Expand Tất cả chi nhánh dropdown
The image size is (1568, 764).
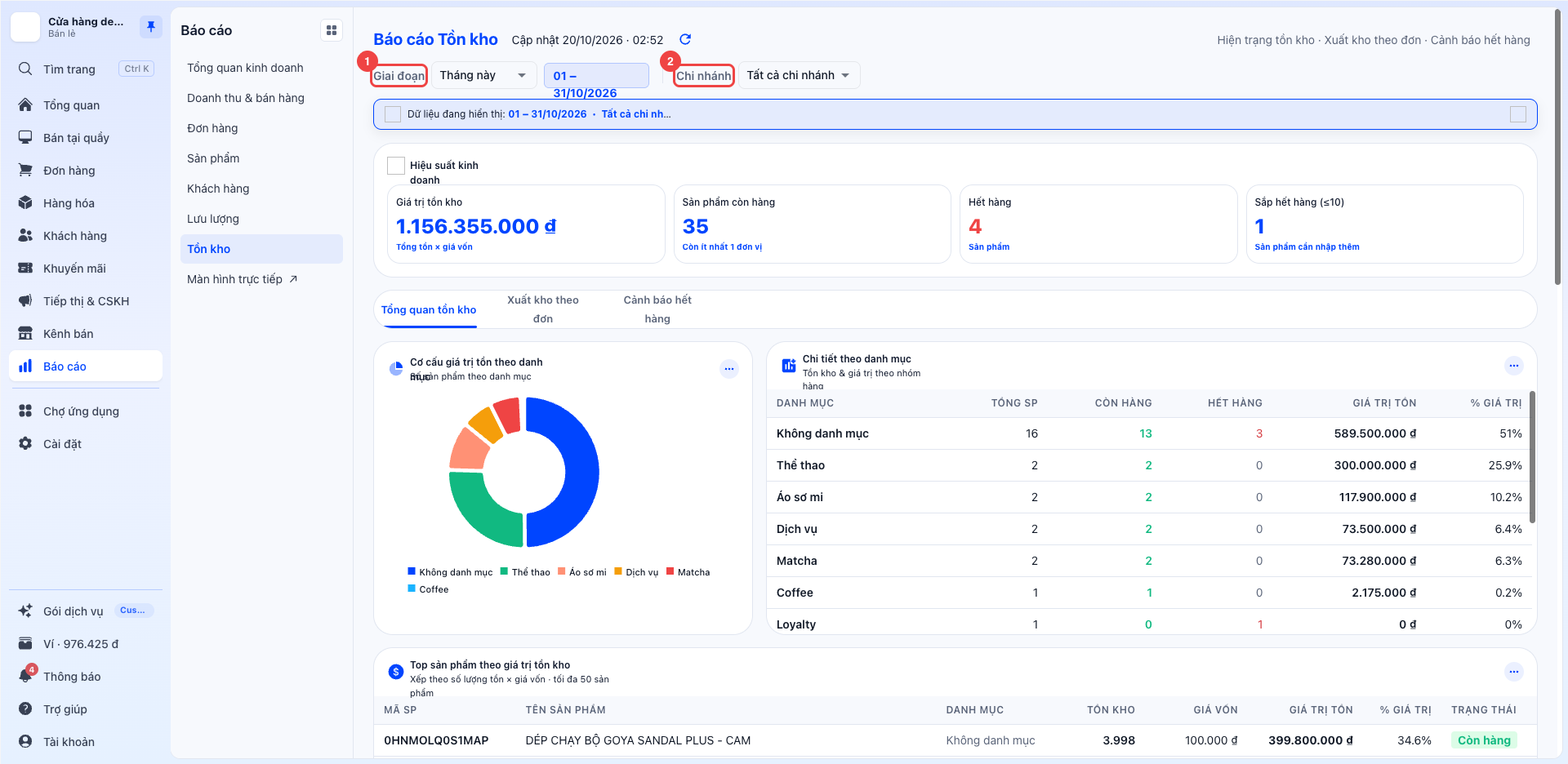click(800, 75)
